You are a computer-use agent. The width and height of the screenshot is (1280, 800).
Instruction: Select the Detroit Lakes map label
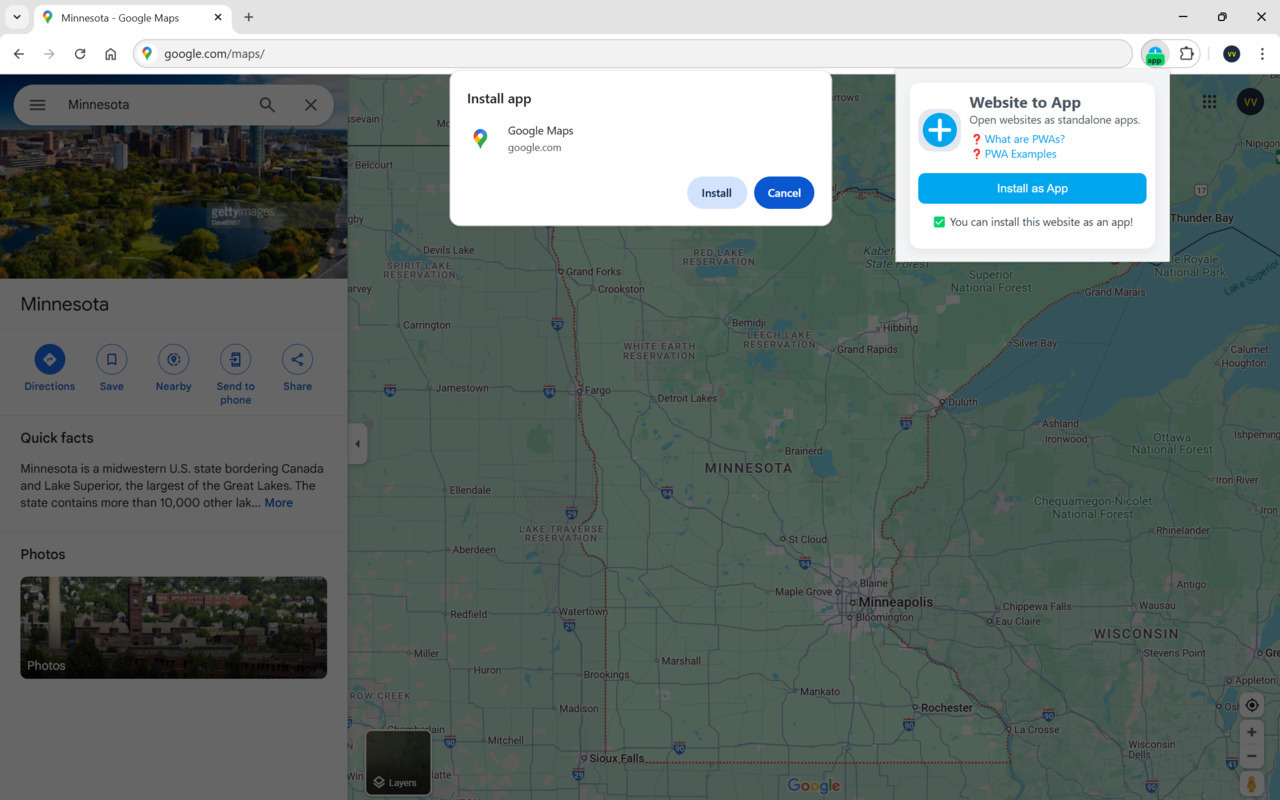pos(687,398)
